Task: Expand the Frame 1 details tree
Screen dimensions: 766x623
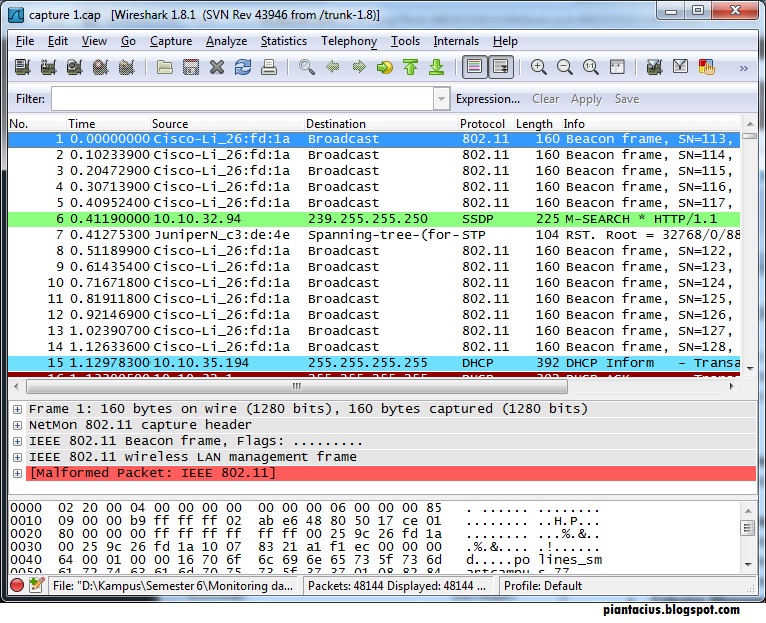Action: coord(17,409)
